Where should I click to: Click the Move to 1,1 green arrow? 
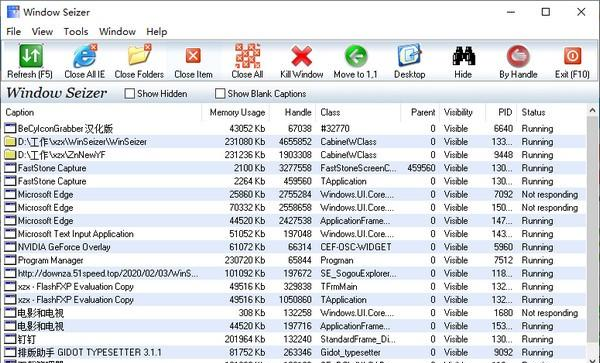pos(355,56)
